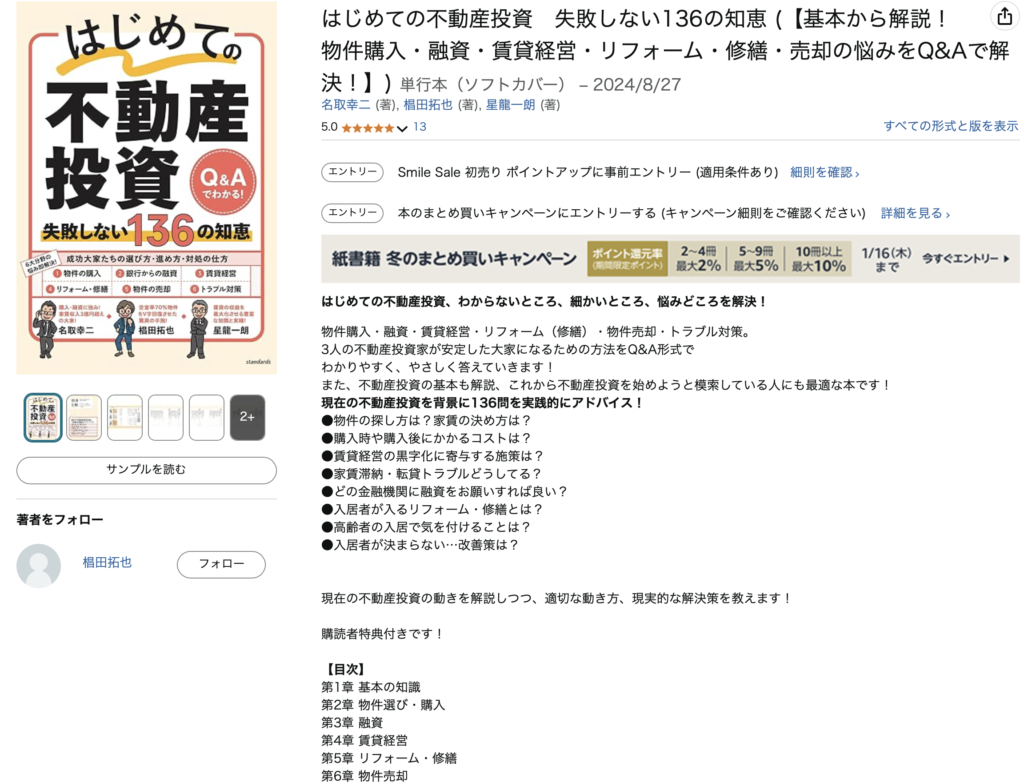The height and width of the screenshot is (782, 1024).
Task: Click the author avatar icon
Action: [x=39, y=565]
